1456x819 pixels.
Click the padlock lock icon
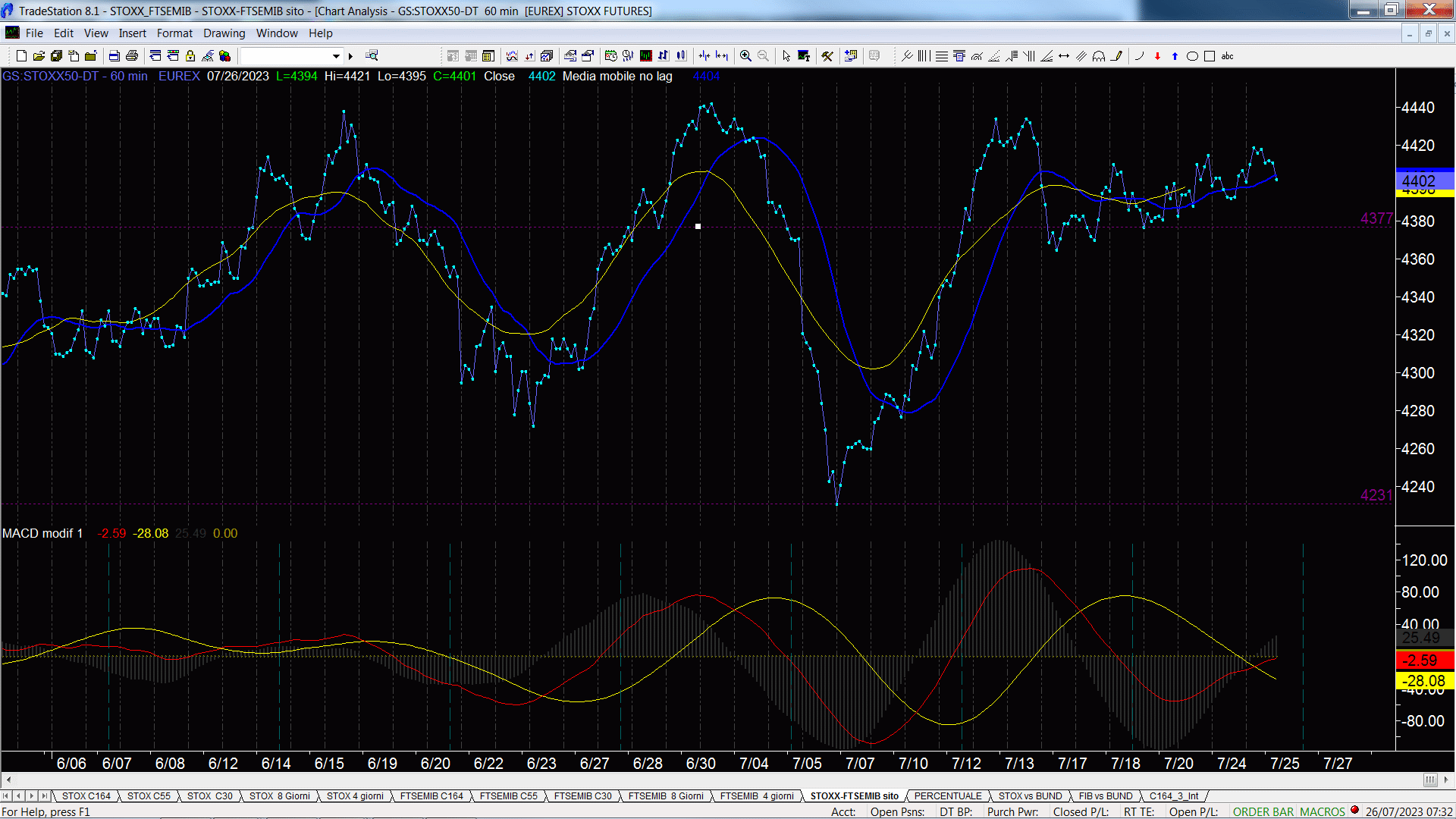tap(190, 56)
